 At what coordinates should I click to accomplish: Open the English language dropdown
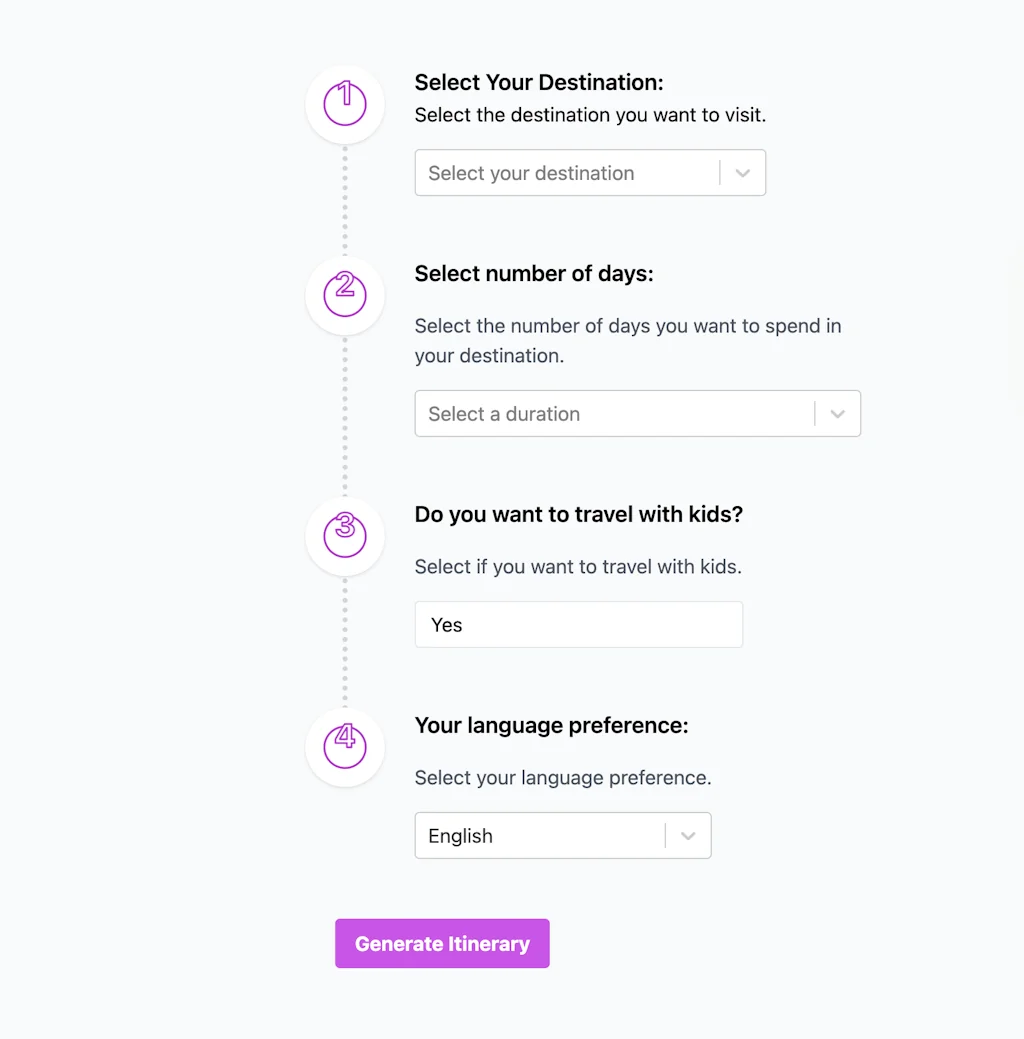point(539,836)
